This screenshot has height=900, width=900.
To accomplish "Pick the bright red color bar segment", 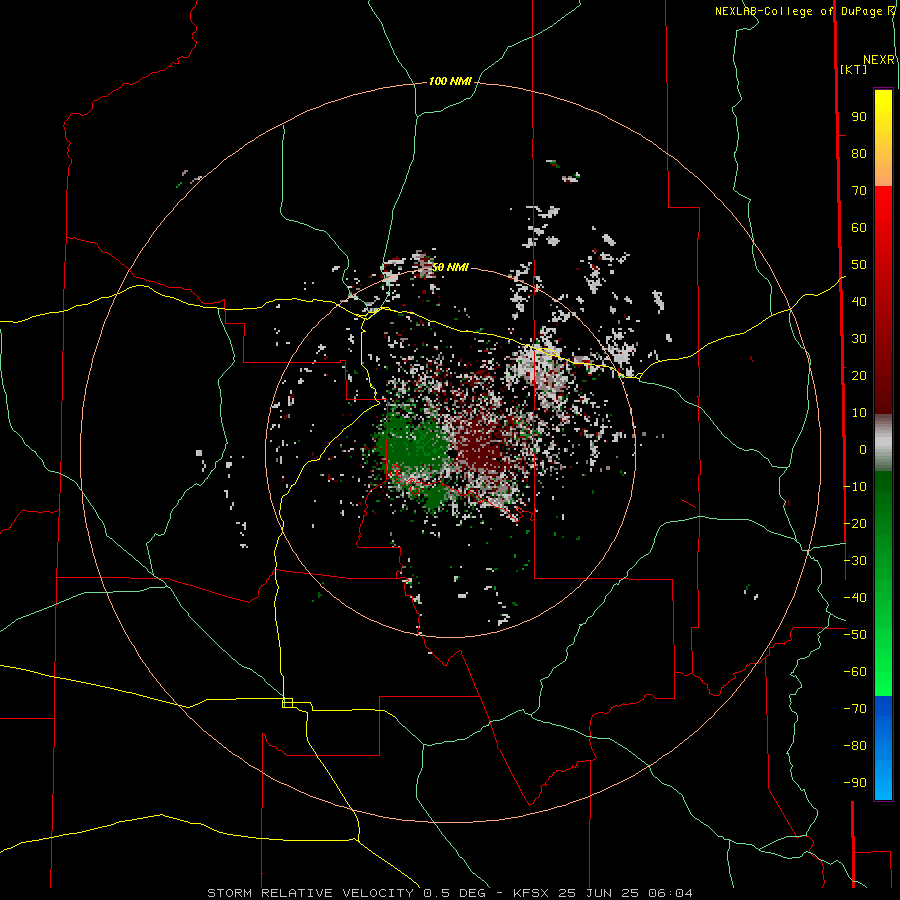I will click(x=883, y=210).
